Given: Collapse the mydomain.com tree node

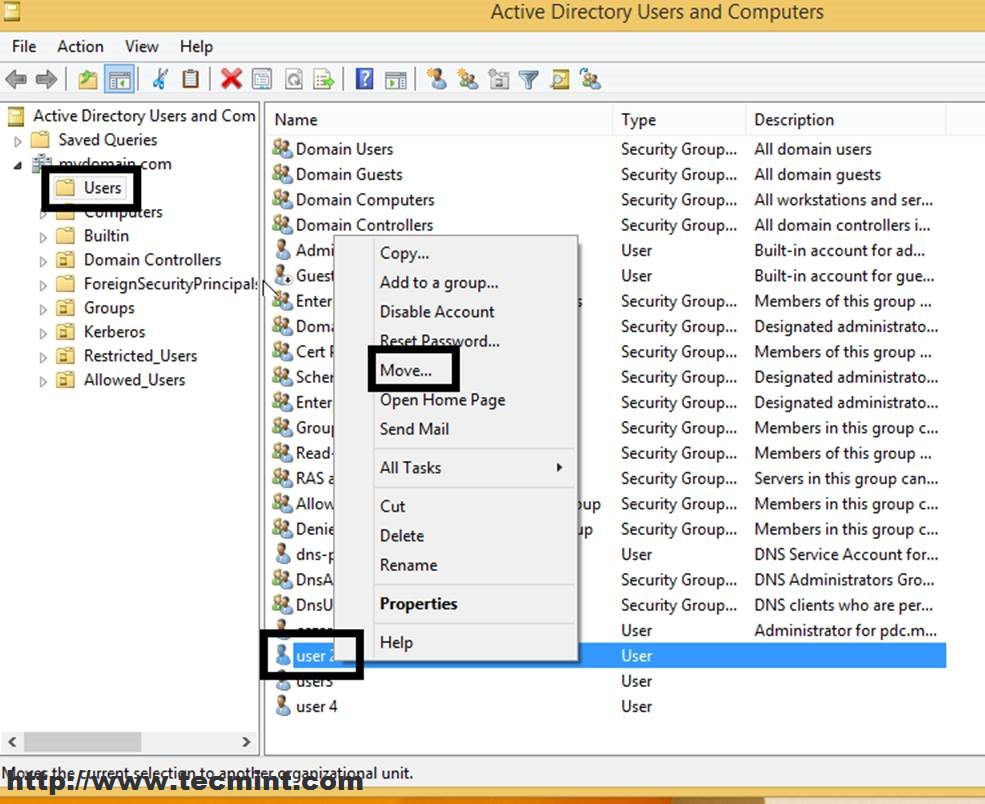Looking at the screenshot, I should 18,165.
